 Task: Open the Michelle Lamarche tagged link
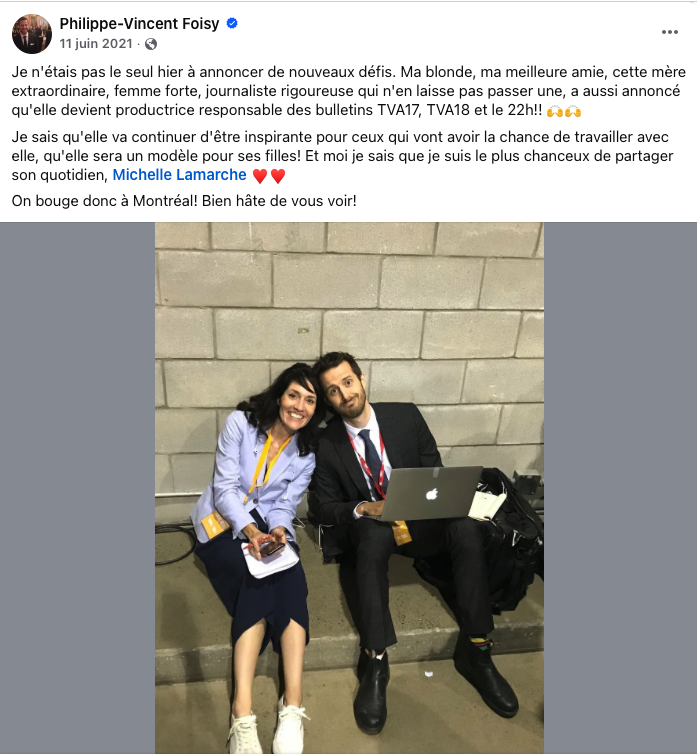click(179, 175)
